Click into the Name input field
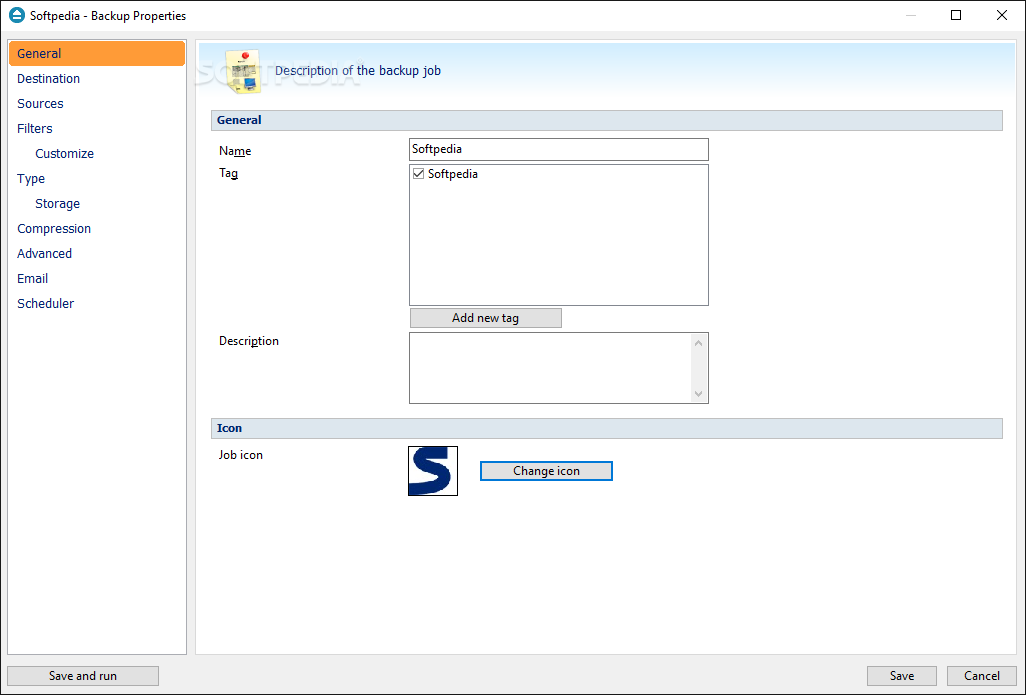 tap(559, 149)
